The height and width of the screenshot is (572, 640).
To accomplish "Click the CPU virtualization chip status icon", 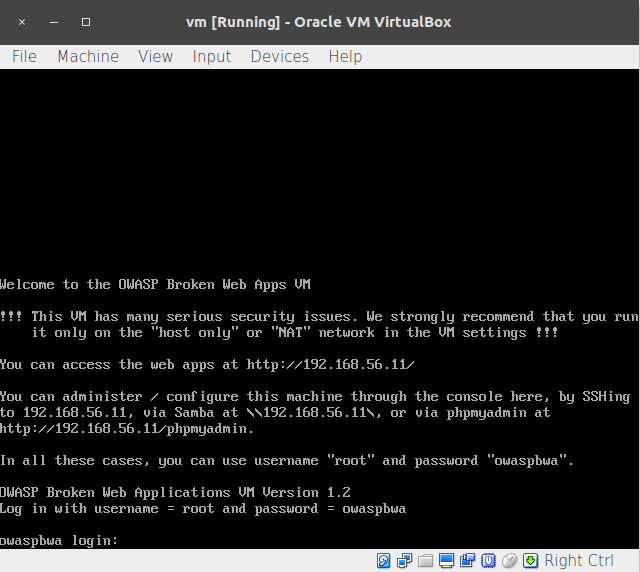I will 489,561.
